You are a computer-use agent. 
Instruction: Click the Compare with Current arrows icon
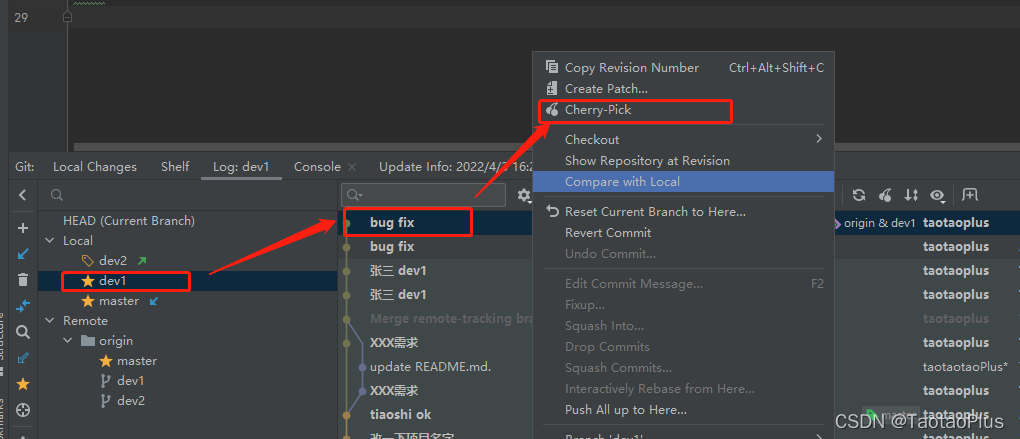(x=23, y=305)
